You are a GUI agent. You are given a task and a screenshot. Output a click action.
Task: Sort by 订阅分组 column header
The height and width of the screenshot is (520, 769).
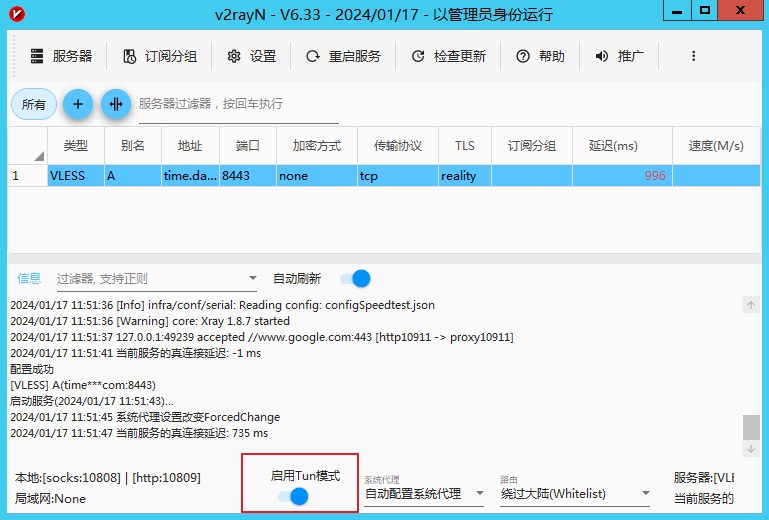pos(532,146)
